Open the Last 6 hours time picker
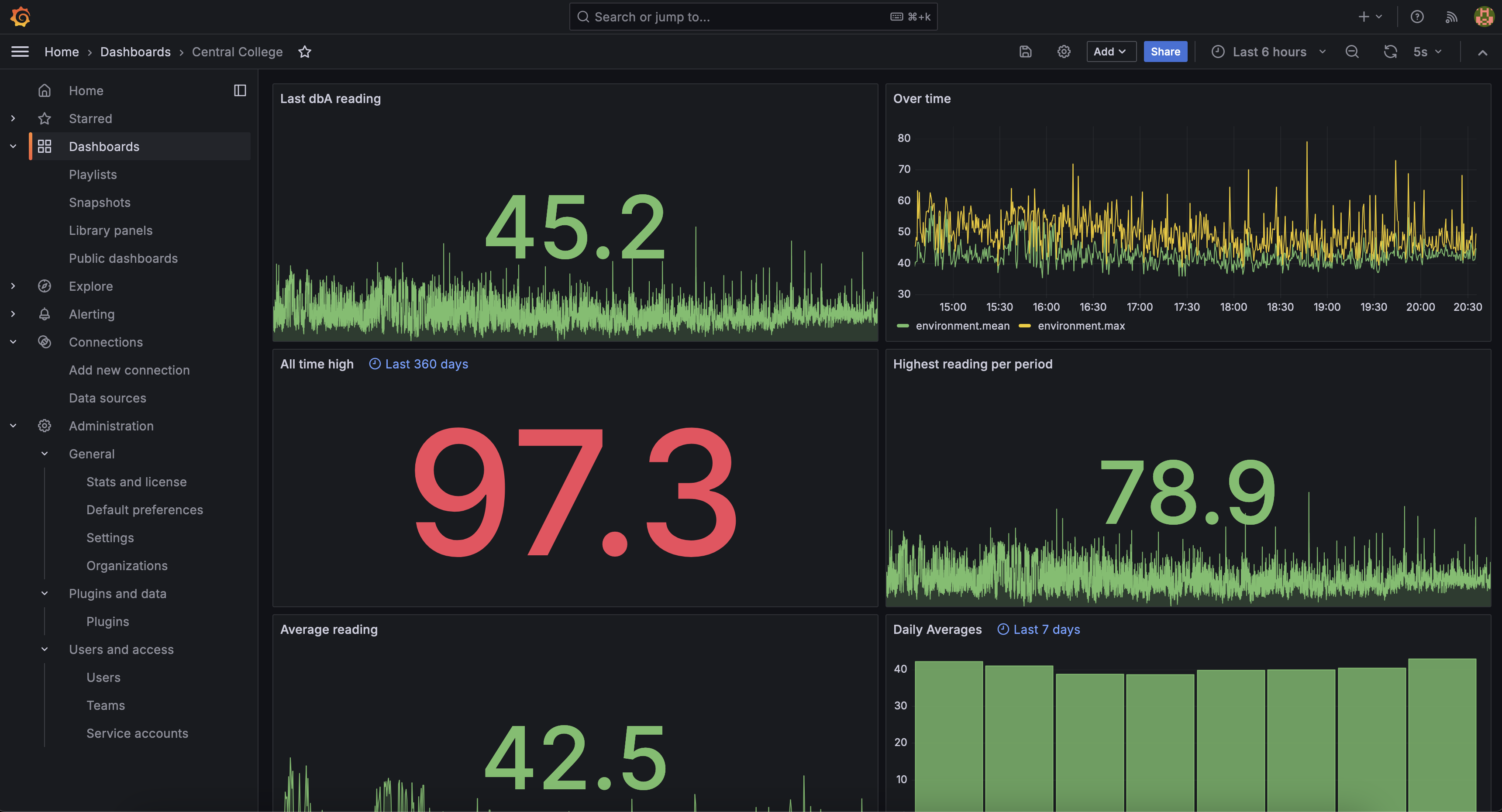 [1269, 52]
